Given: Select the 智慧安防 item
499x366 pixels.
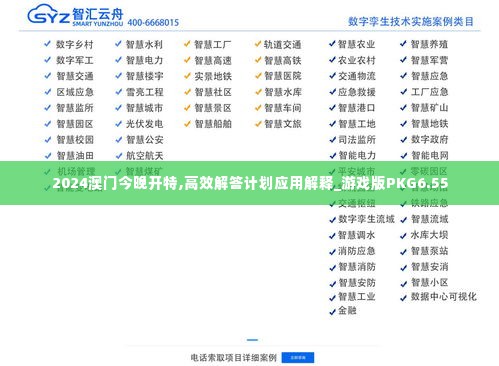Looking at the screenshot, I should pyautogui.click(x=357, y=283).
